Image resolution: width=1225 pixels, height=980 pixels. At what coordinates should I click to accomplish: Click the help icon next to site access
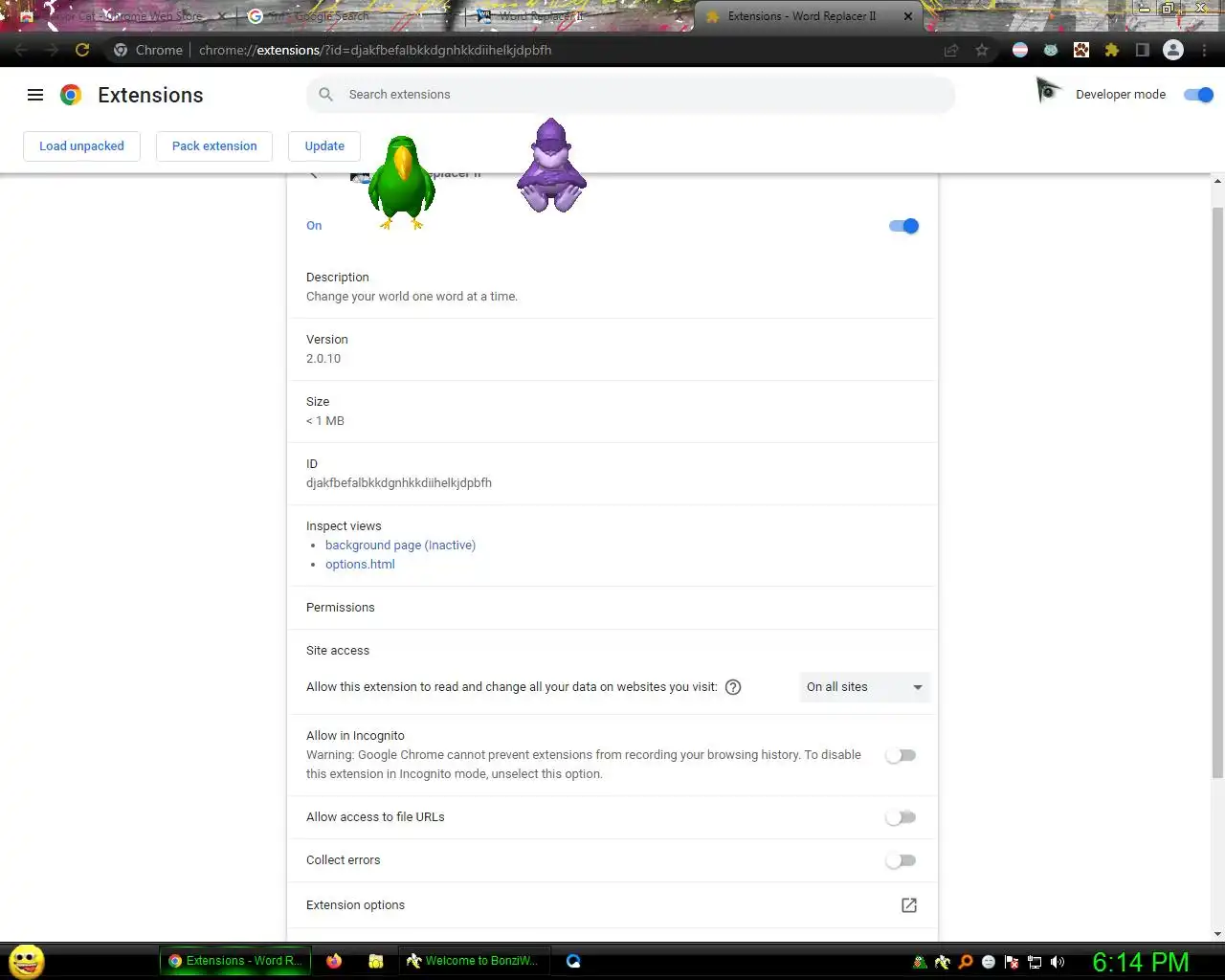[733, 687]
